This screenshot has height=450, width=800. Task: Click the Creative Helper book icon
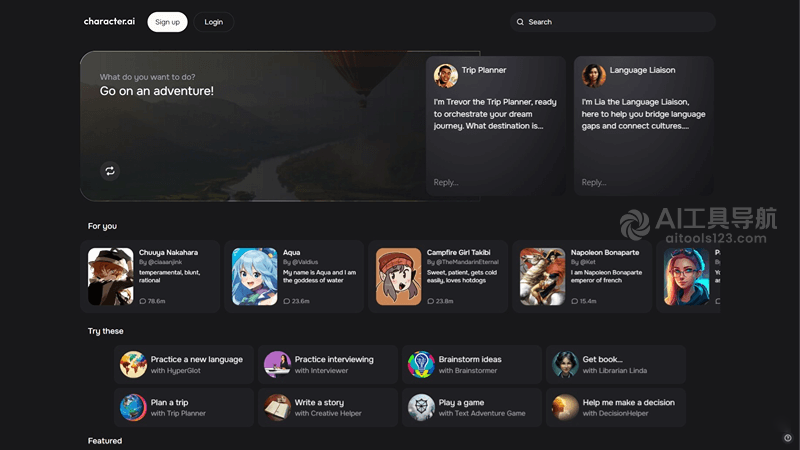tap(277, 407)
